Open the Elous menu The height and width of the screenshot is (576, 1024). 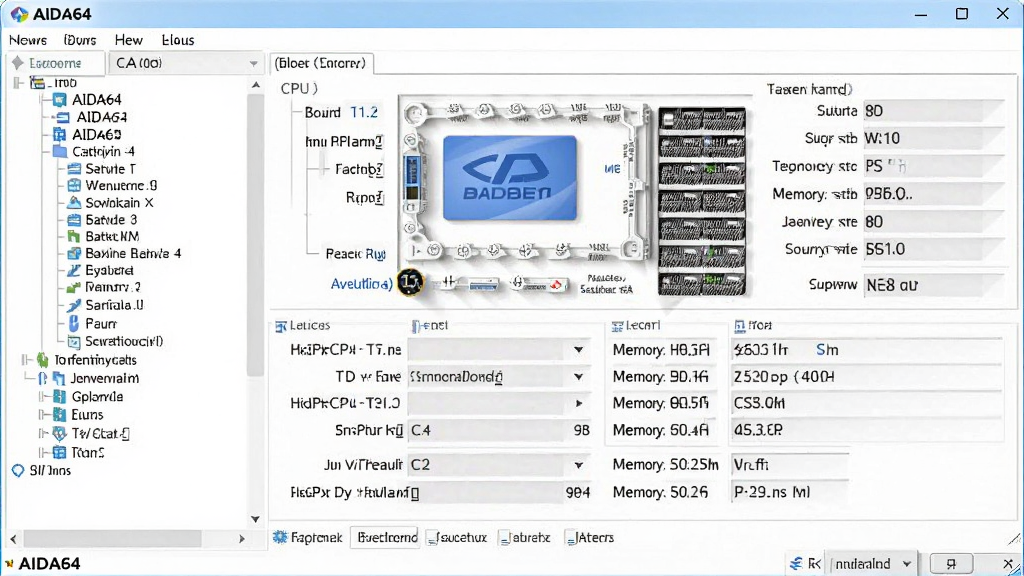coord(178,40)
